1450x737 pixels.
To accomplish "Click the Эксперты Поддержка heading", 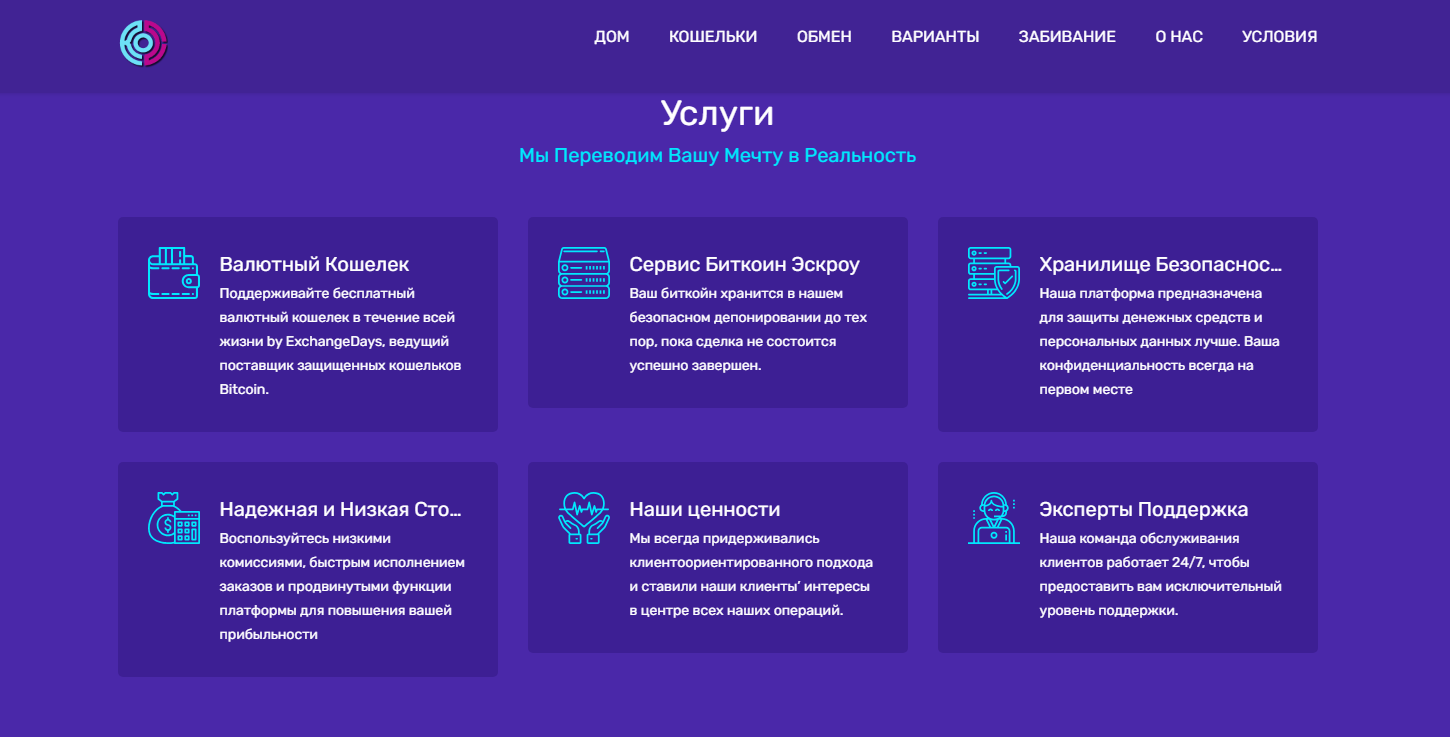I will [1143, 509].
